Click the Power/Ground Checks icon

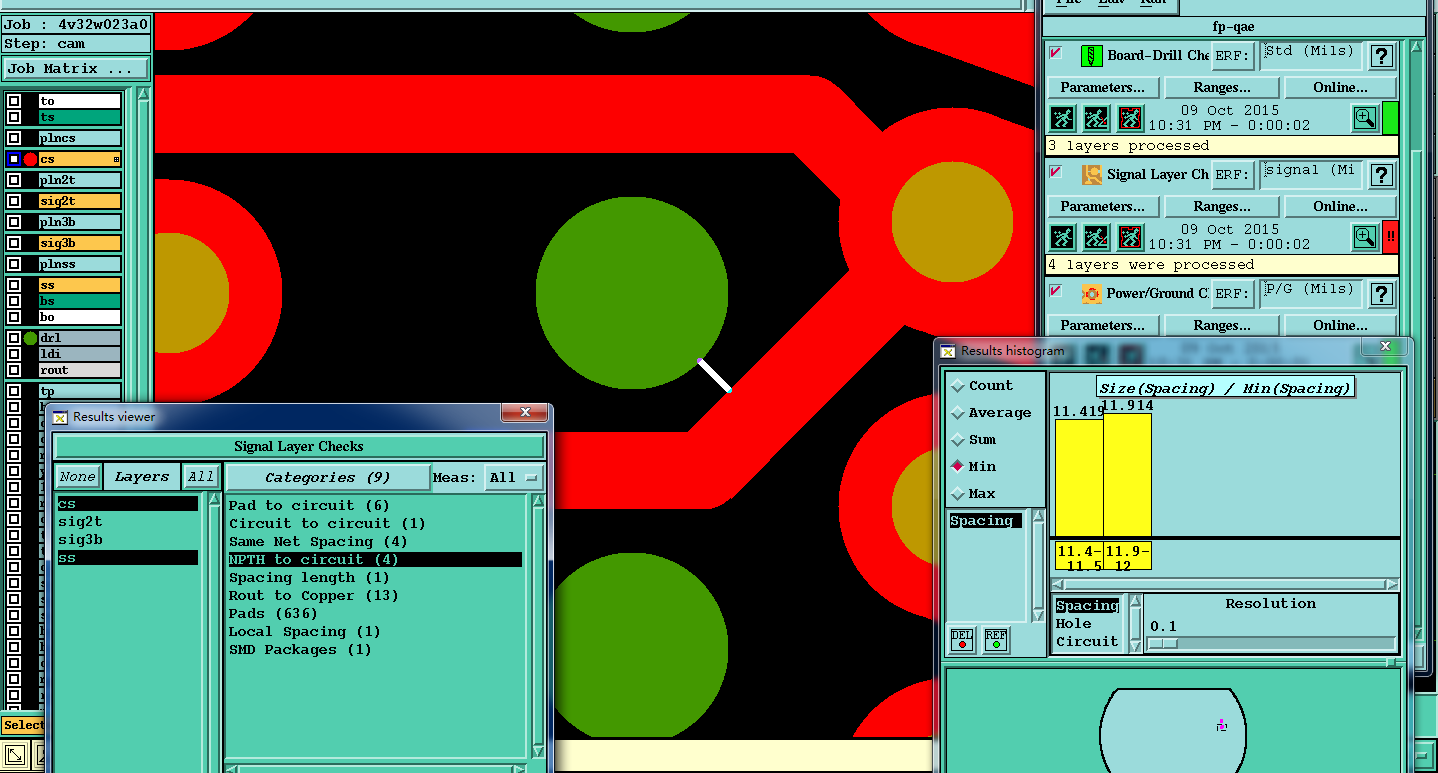[x=1092, y=294]
